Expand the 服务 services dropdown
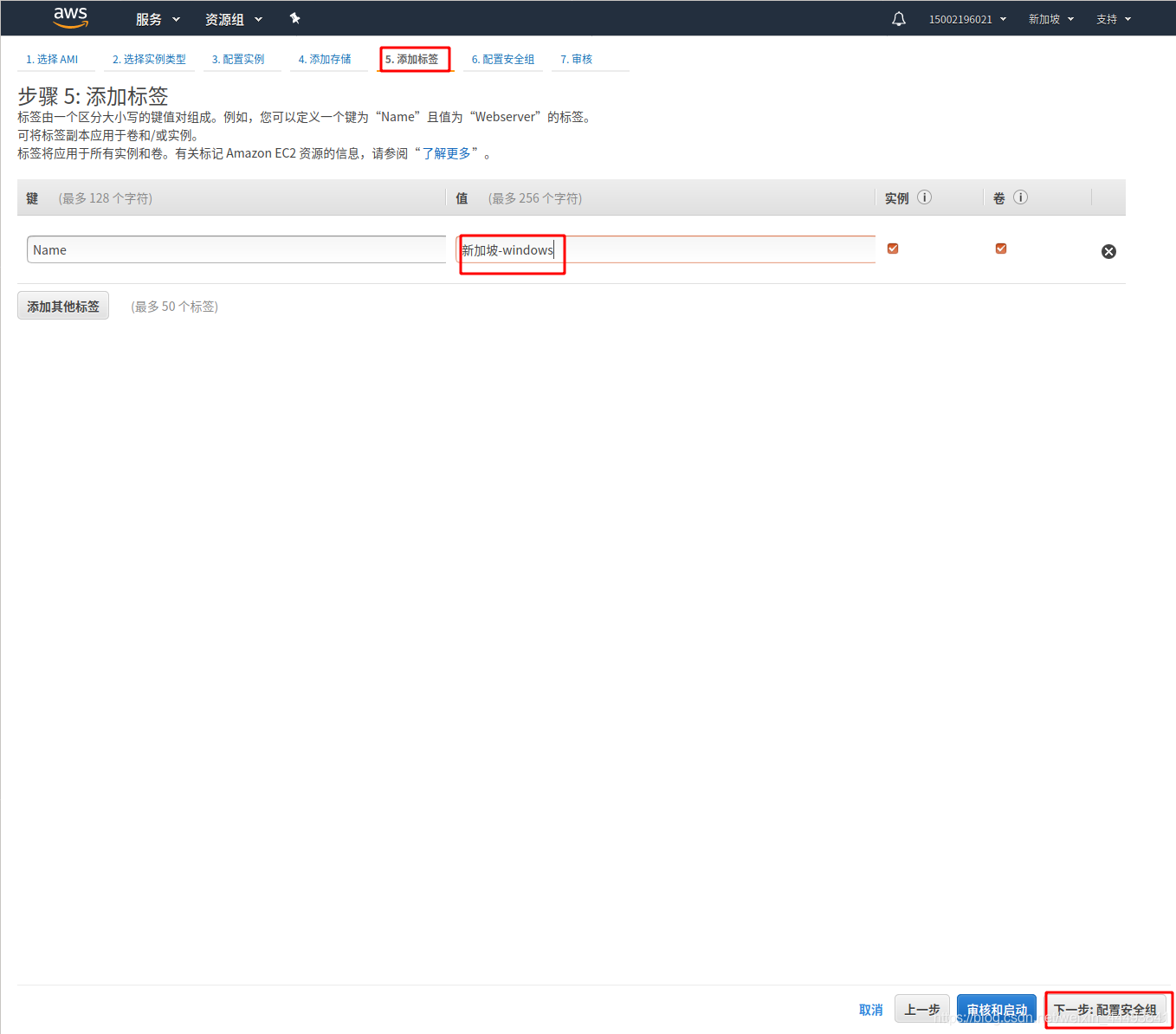1176x1034 pixels. (158, 19)
